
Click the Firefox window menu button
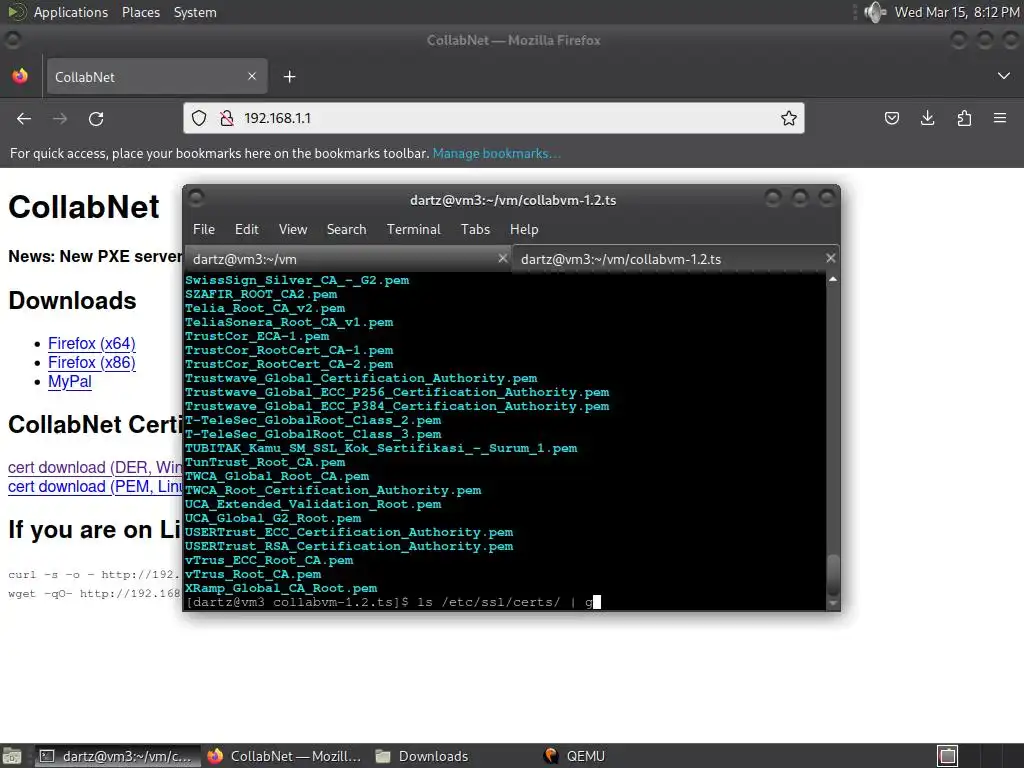pos(12,40)
